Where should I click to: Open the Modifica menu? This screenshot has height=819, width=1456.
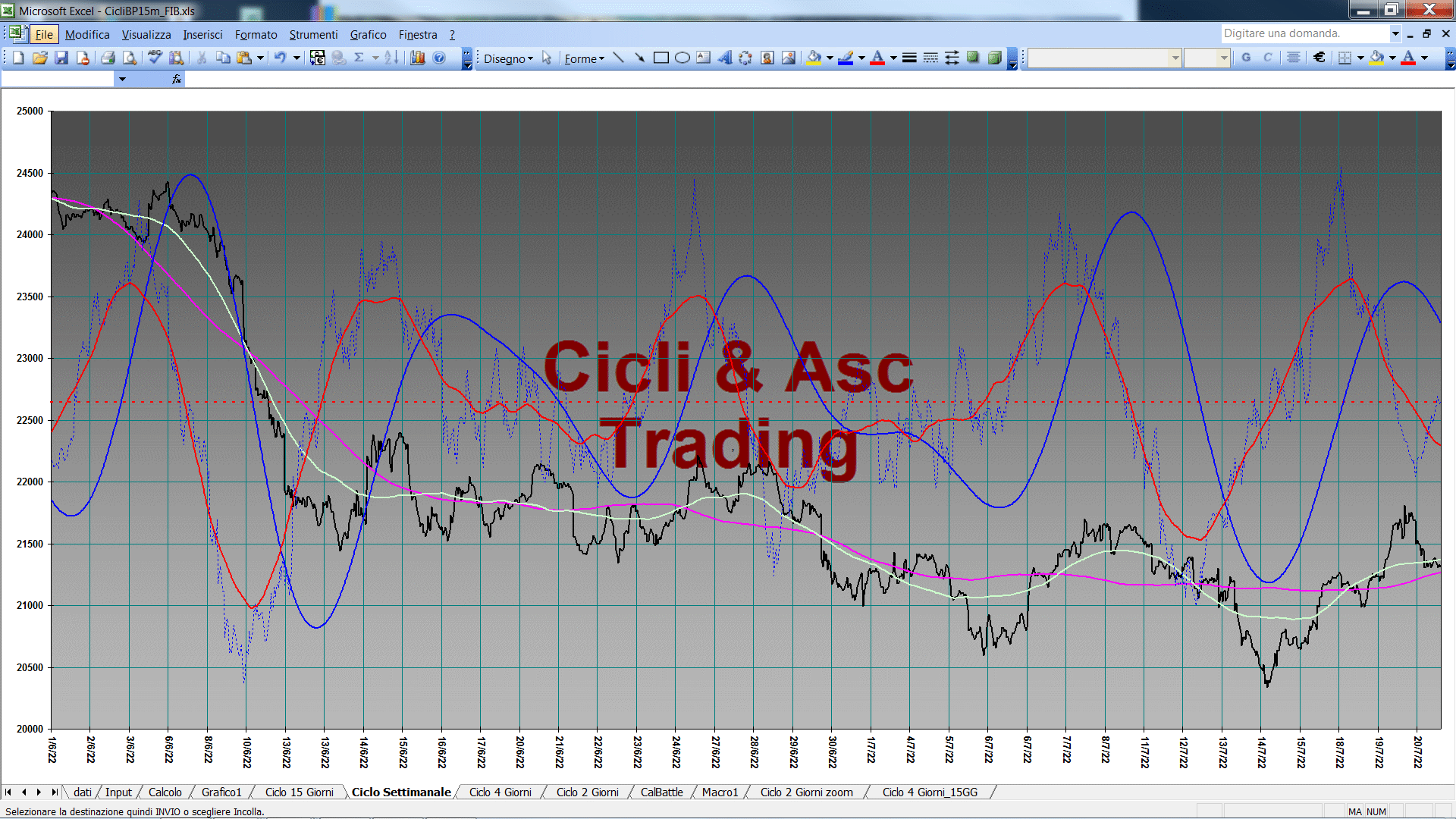tap(87, 34)
